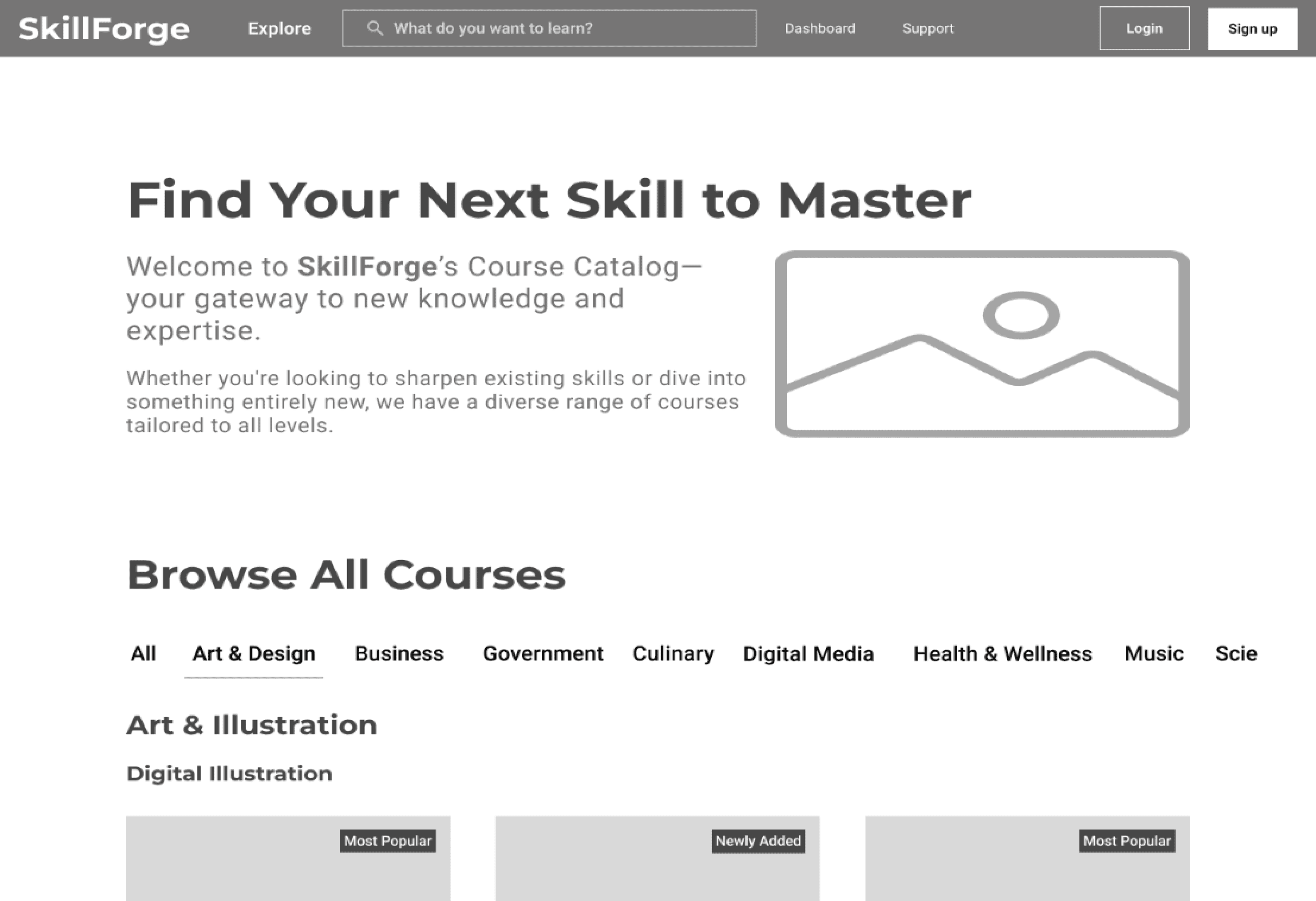Select the Music category tab
The width and height of the screenshot is (1316, 901).
point(1153,654)
